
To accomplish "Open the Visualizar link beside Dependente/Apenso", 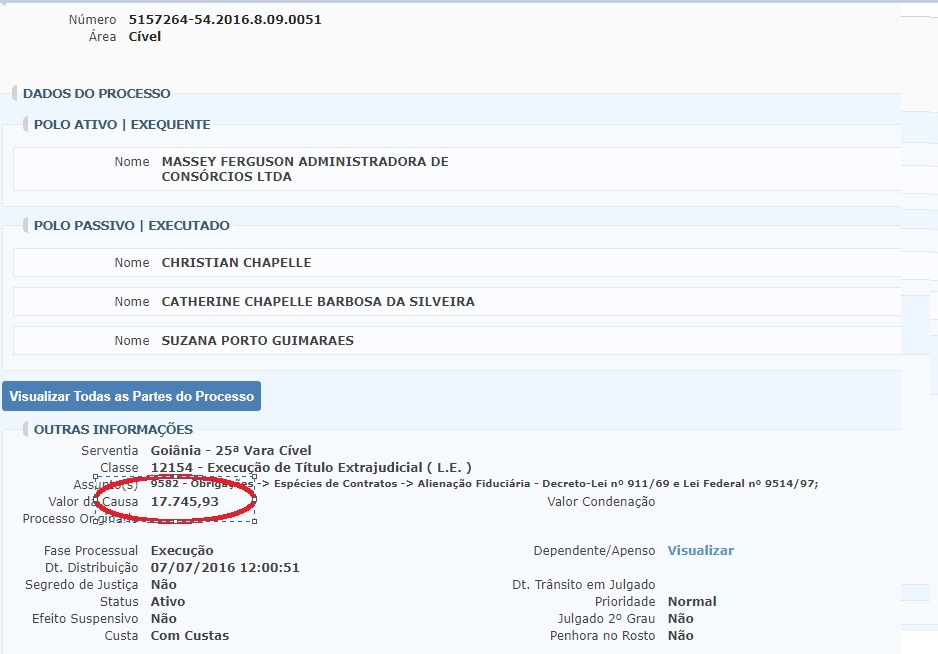I will point(700,551).
